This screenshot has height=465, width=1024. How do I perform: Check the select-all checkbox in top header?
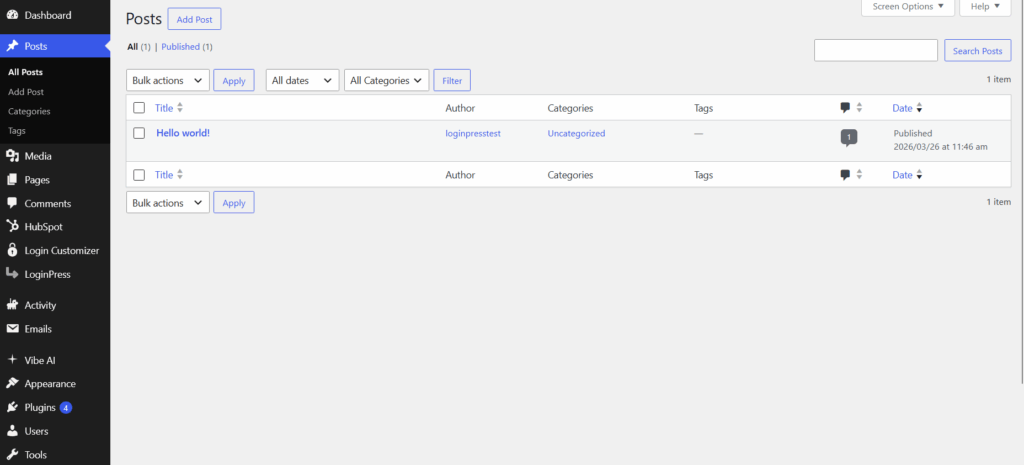[138, 108]
